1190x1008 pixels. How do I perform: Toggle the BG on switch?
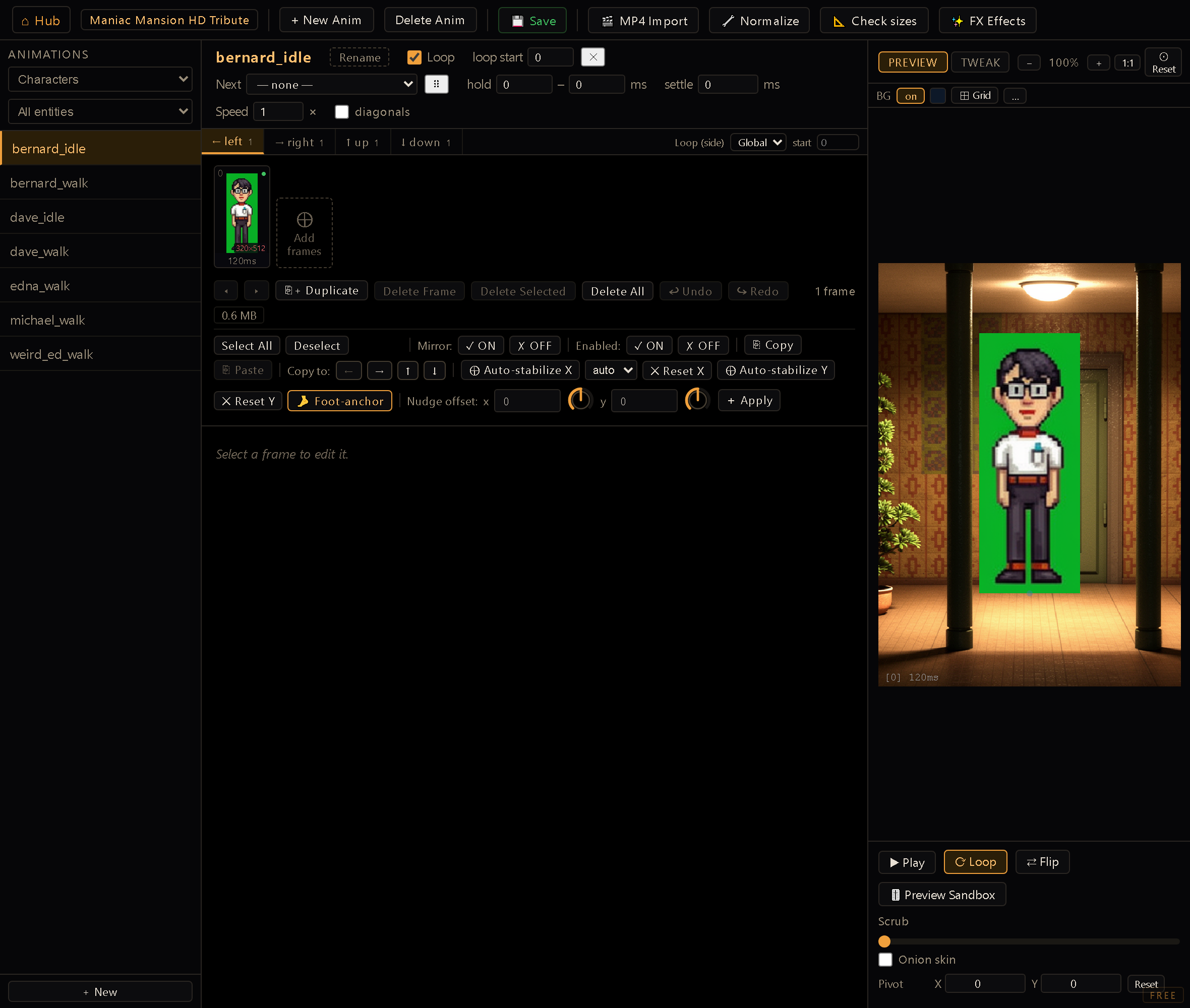tap(911, 96)
